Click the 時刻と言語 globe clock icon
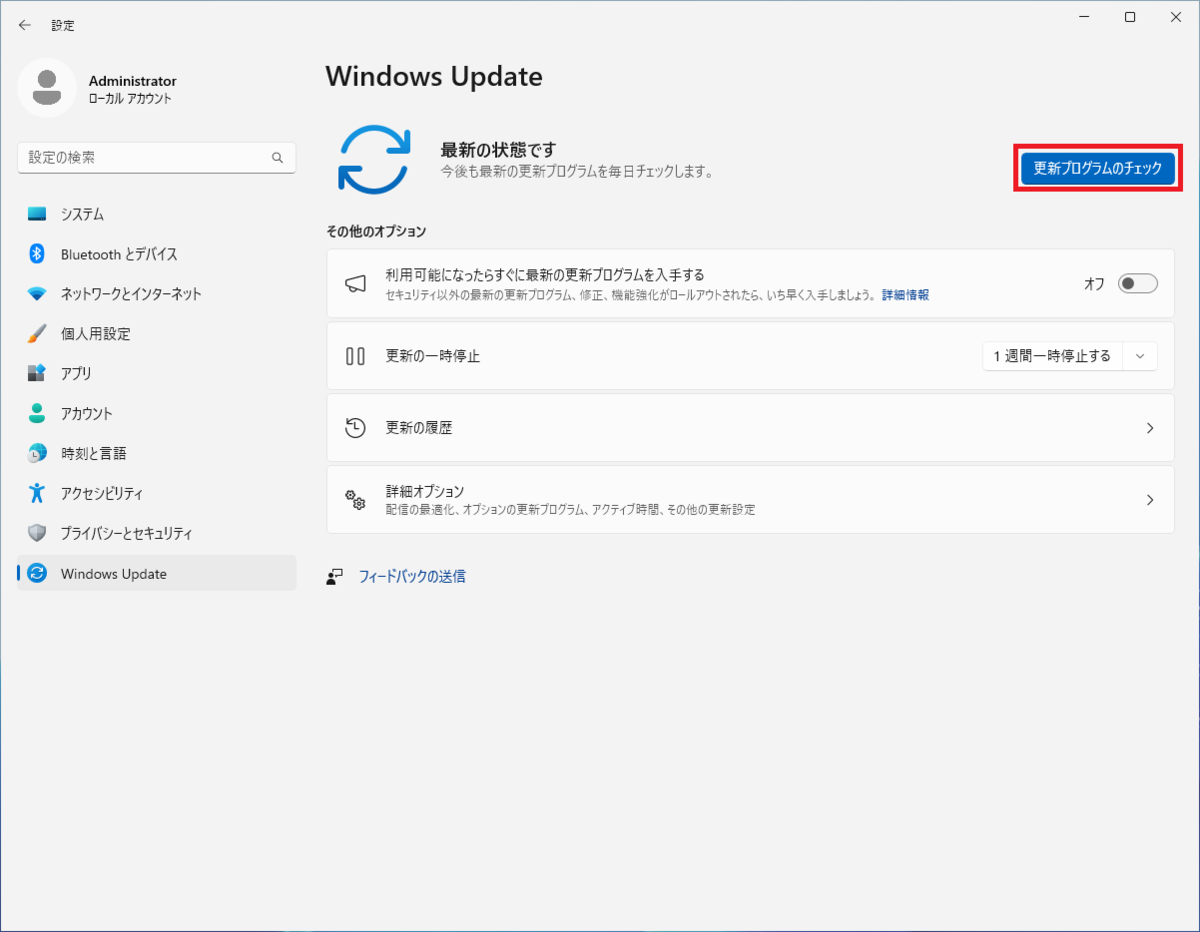Image resolution: width=1200 pixels, height=932 pixels. tap(37, 453)
